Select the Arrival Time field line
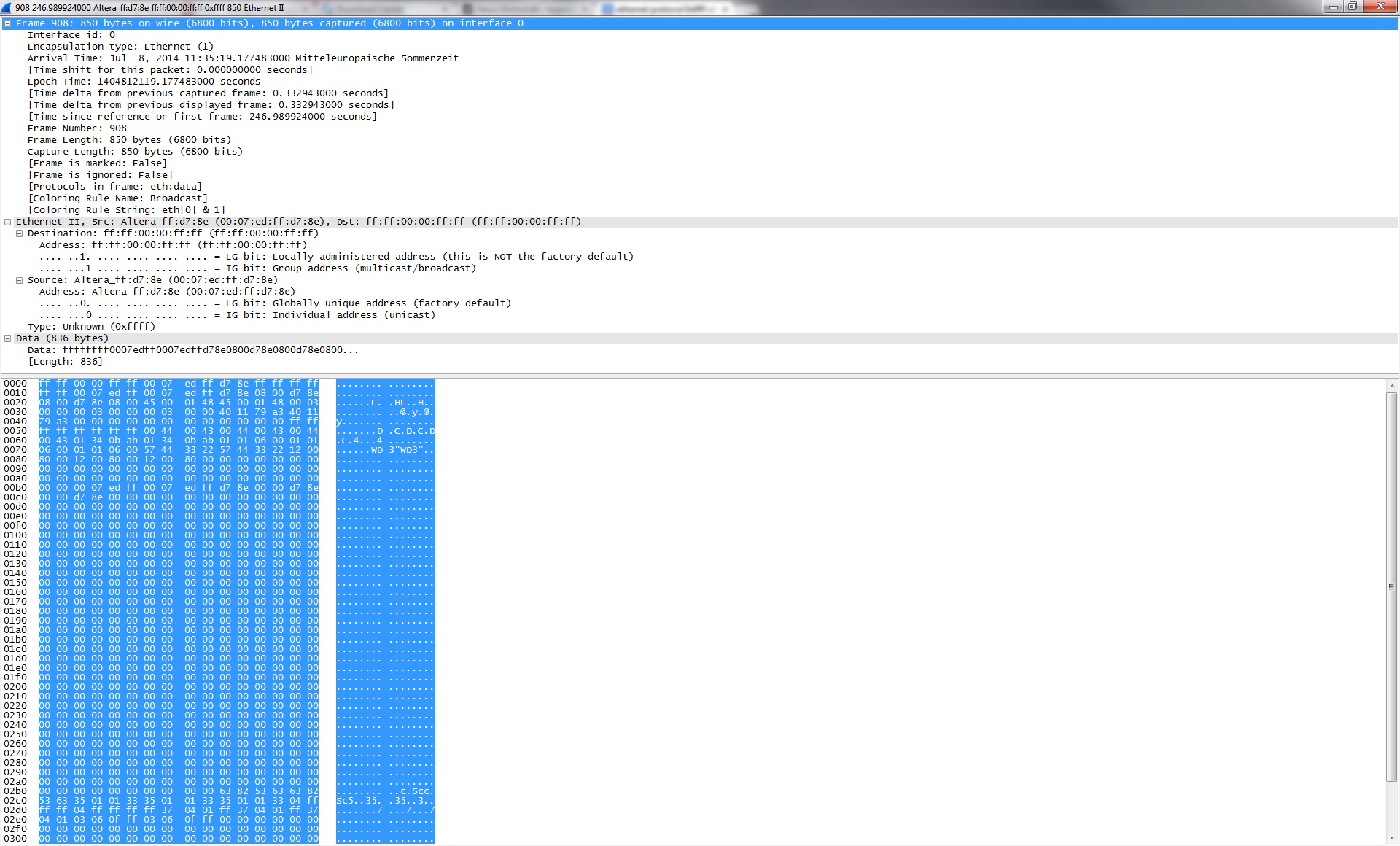 [x=243, y=58]
